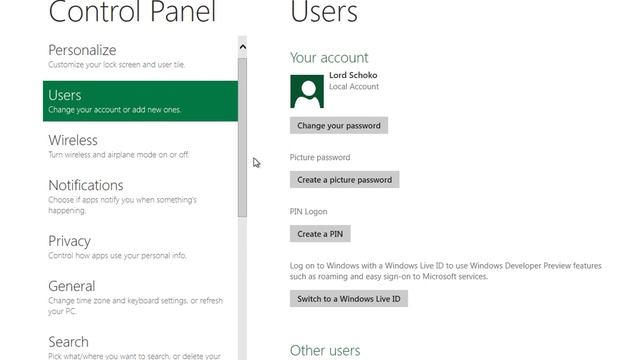Select the Users category
Viewport: 640px width, 360px height.
[x=140, y=101]
